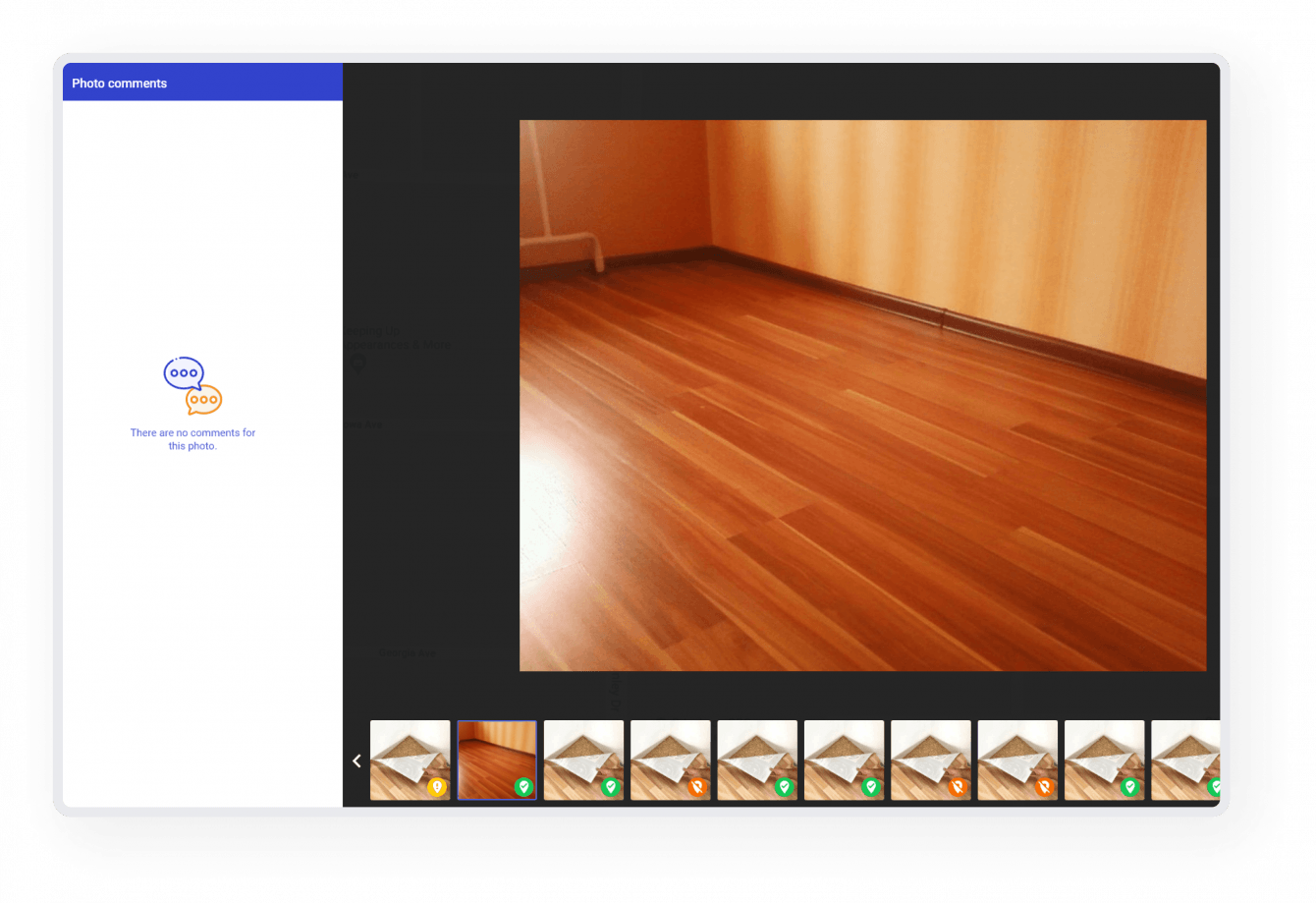The width and height of the screenshot is (1316, 903).
Task: Open the third thumbnail in the strip
Action: (583, 761)
